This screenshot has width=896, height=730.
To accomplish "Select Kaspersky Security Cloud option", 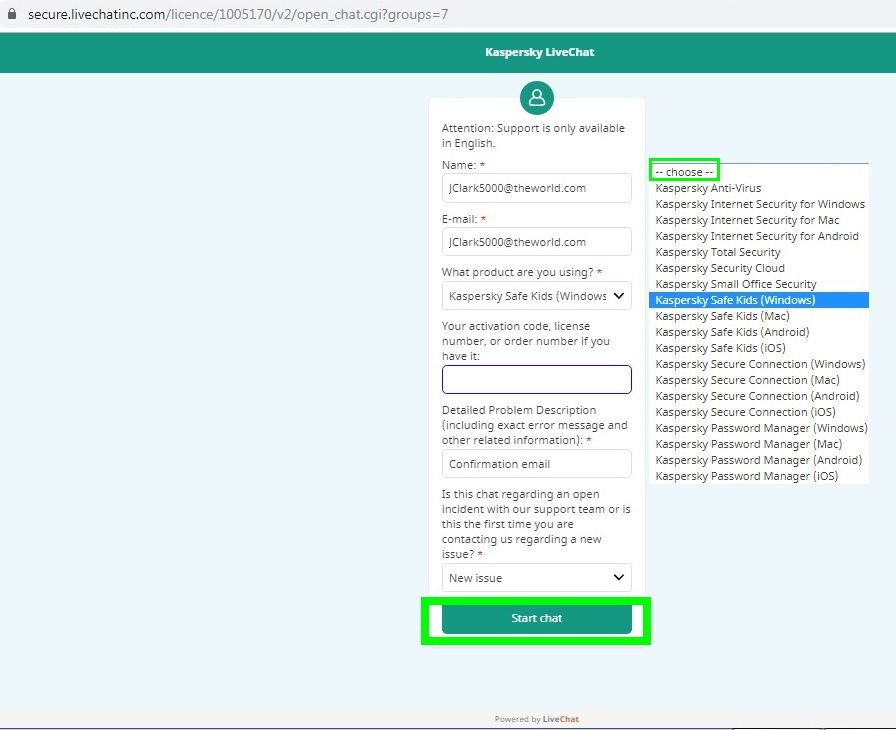I will coord(759,268).
